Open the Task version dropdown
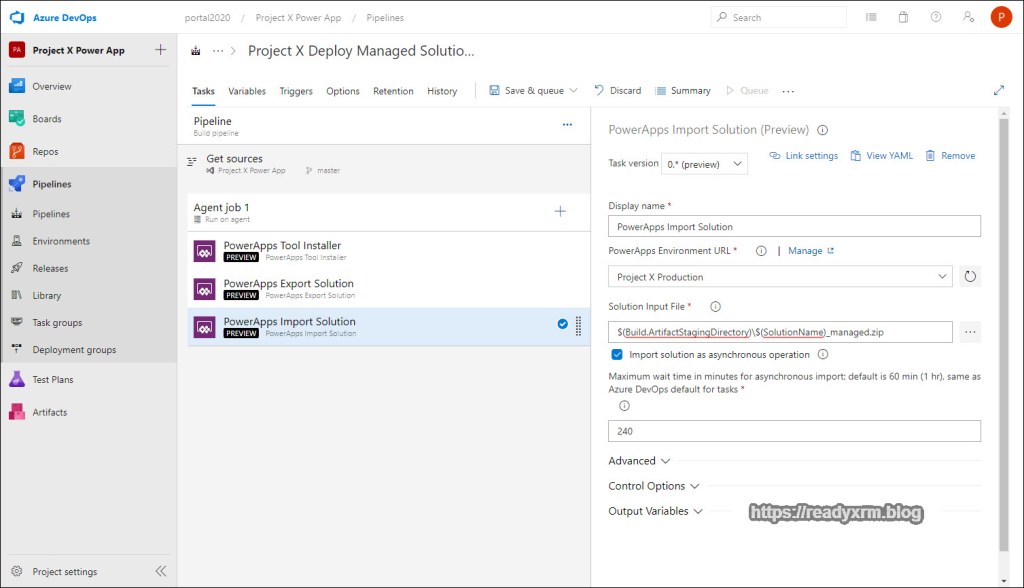This screenshot has width=1024, height=588. pos(706,164)
